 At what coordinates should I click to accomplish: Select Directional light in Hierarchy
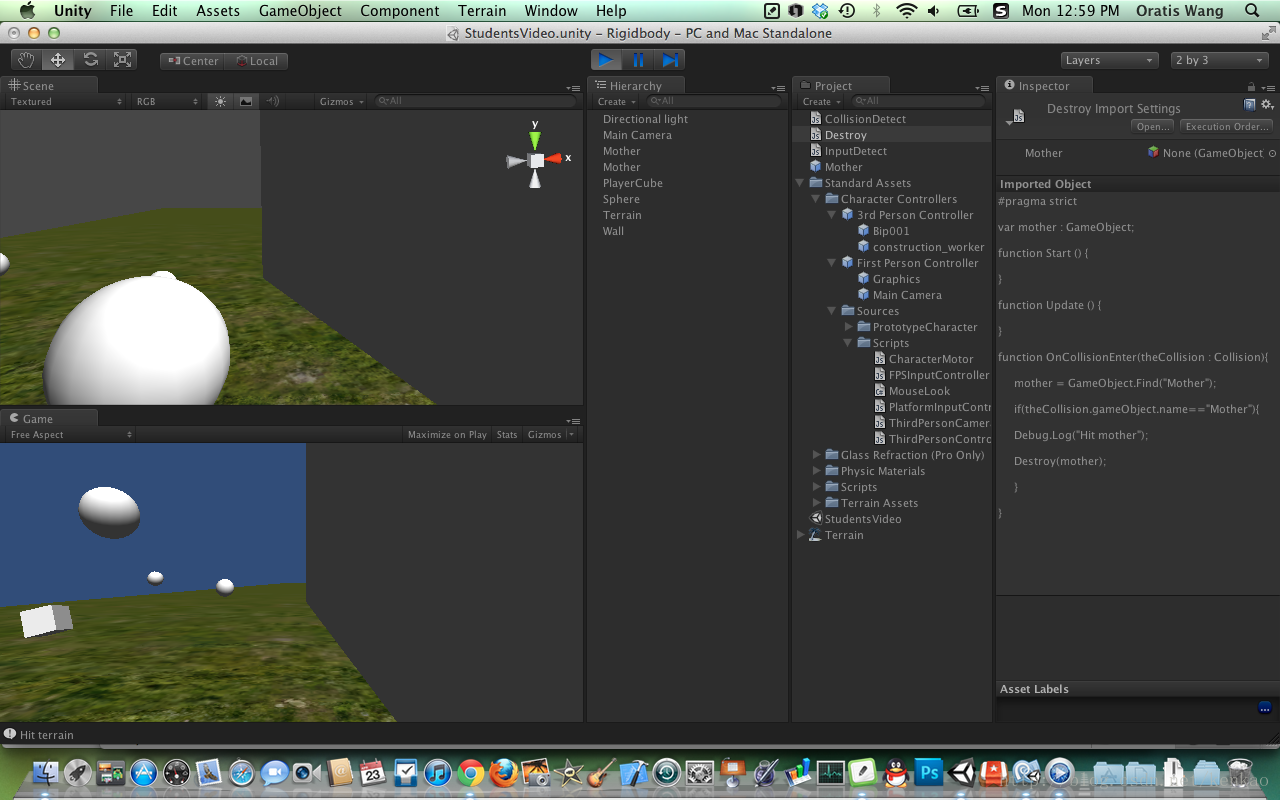click(645, 119)
